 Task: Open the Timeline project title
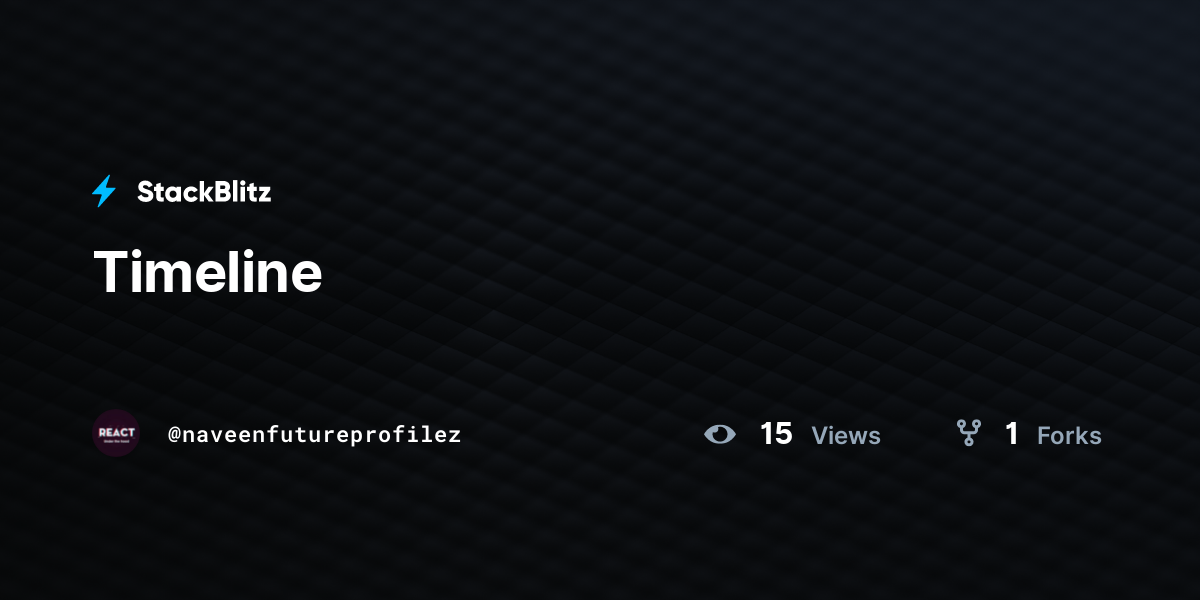pyautogui.click(x=208, y=271)
